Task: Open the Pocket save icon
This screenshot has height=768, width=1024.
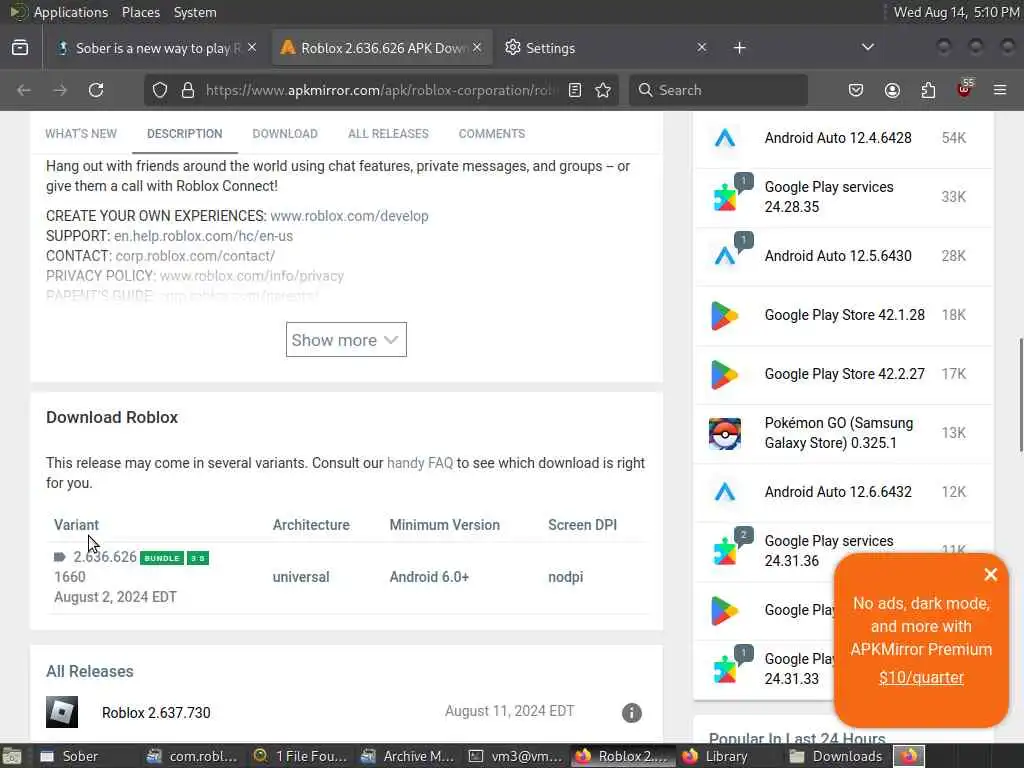Action: (x=856, y=90)
